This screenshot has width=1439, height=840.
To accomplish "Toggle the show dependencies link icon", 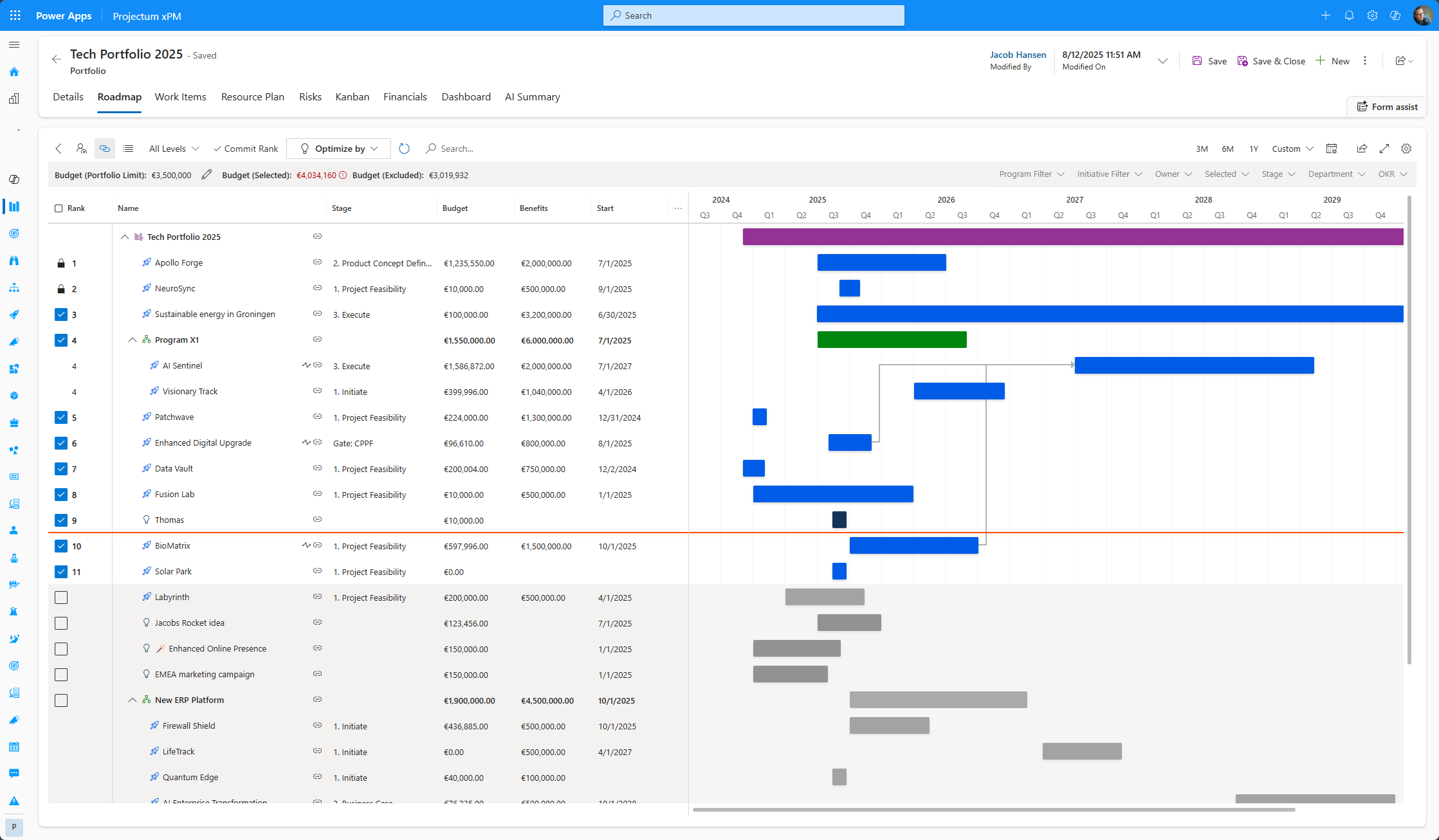I will pos(104,149).
